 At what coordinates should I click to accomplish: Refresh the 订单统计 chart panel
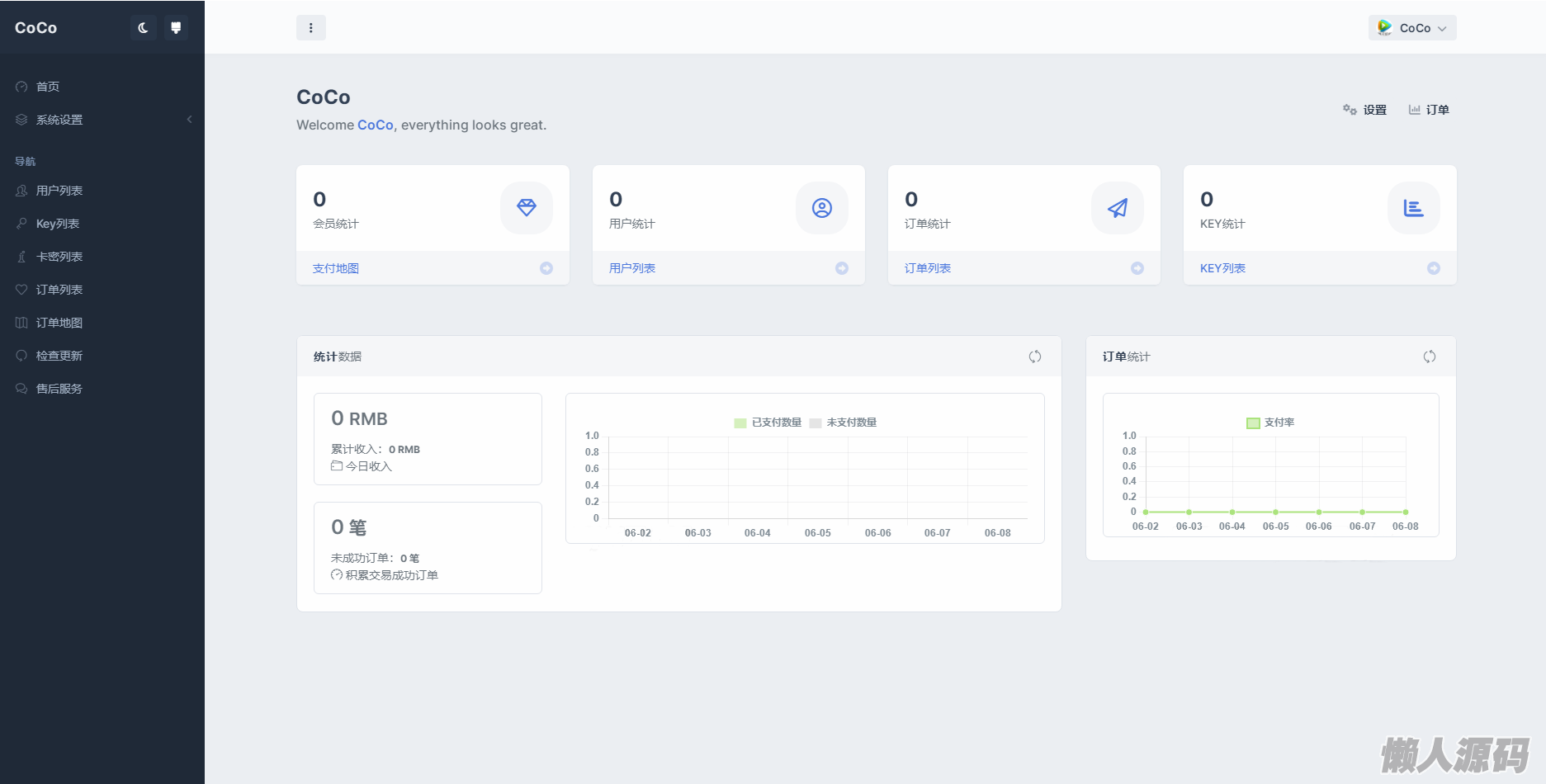[1430, 357]
